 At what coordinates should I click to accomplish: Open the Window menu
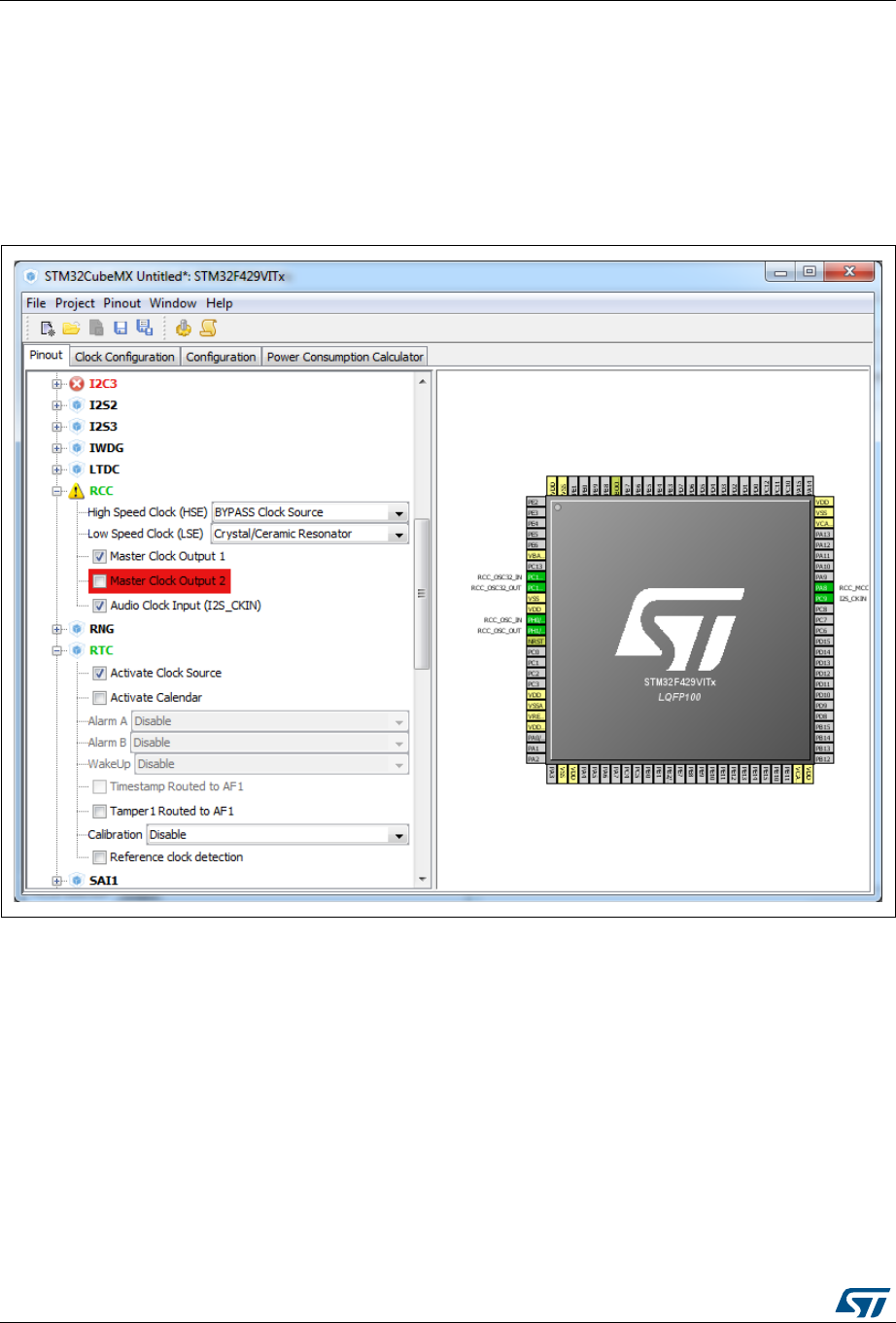coord(173,303)
